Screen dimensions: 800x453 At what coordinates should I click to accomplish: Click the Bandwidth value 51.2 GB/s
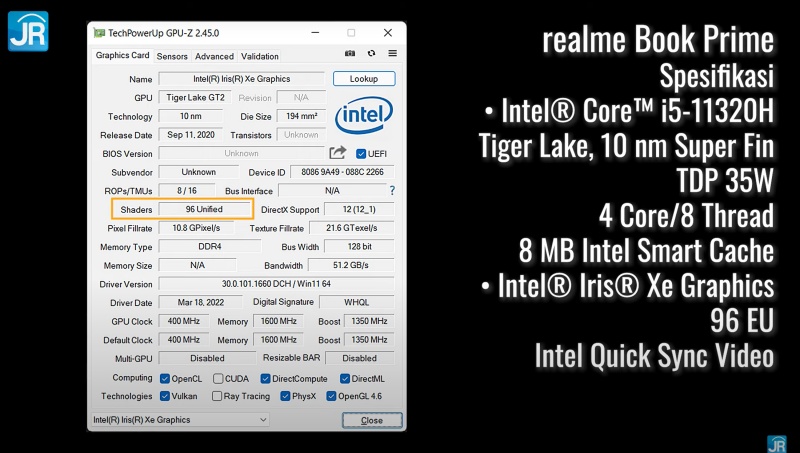[351, 265]
